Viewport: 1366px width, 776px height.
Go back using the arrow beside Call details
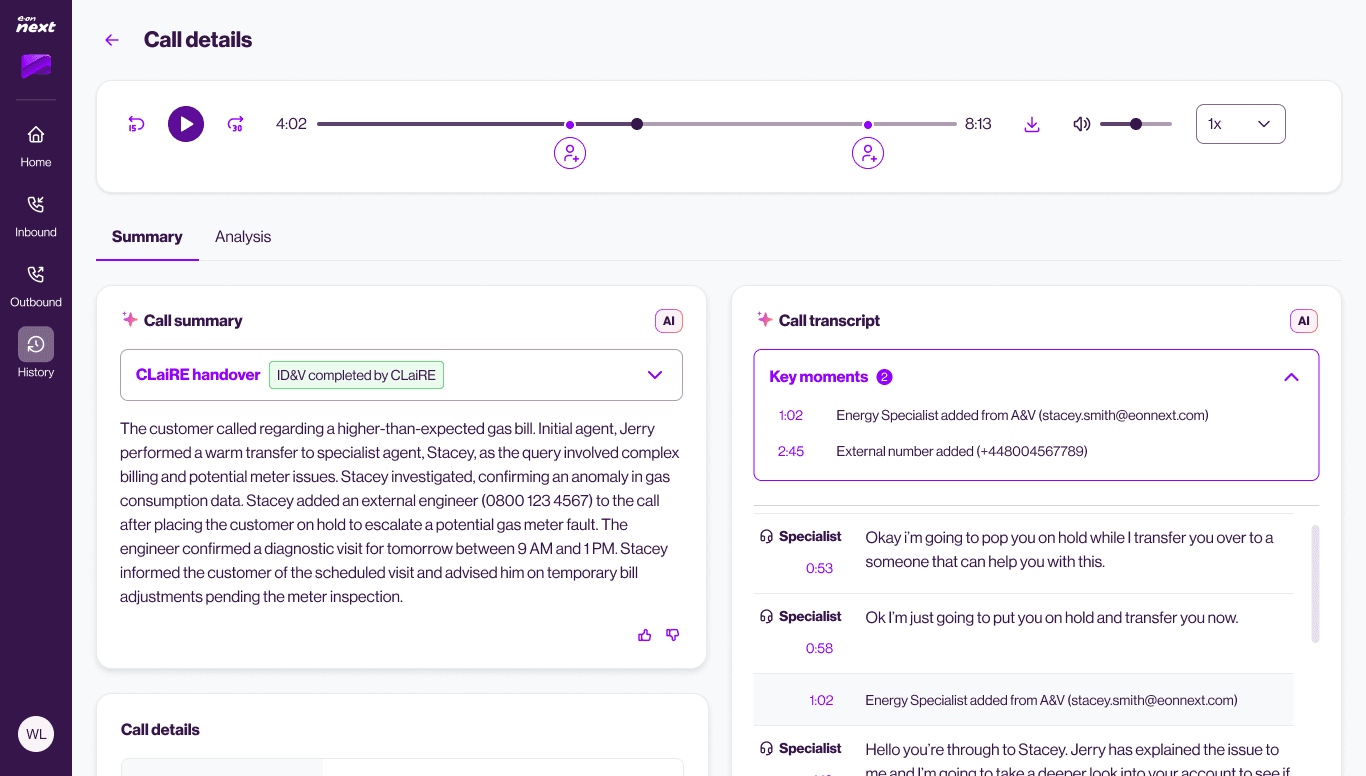tap(112, 40)
